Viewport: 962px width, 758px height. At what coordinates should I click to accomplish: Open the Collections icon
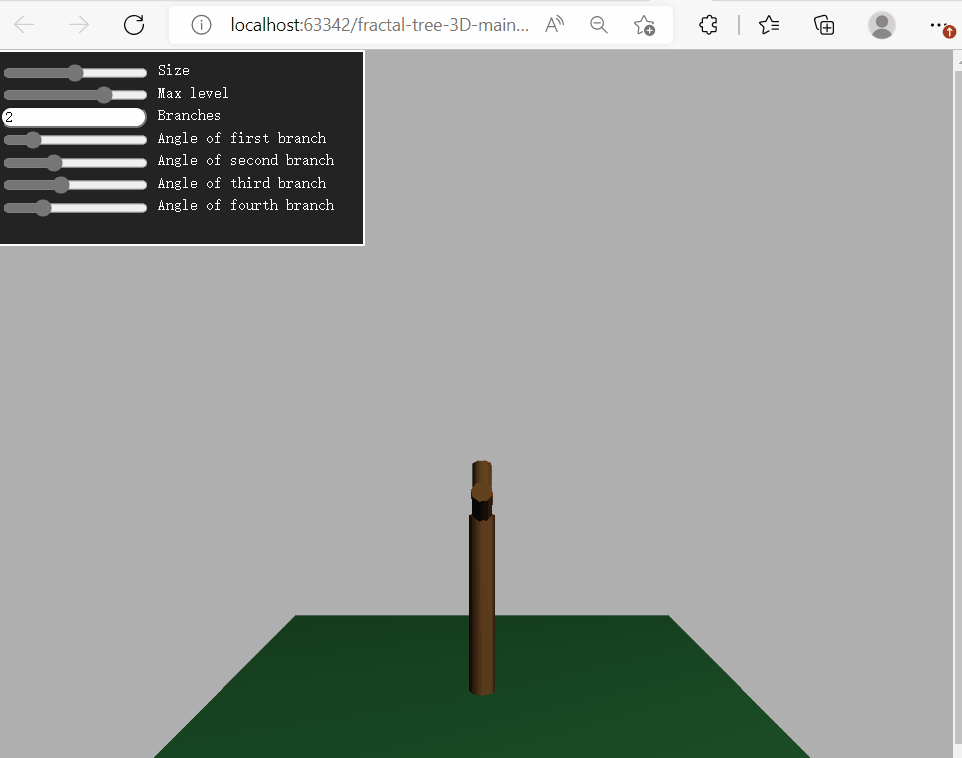[823, 25]
